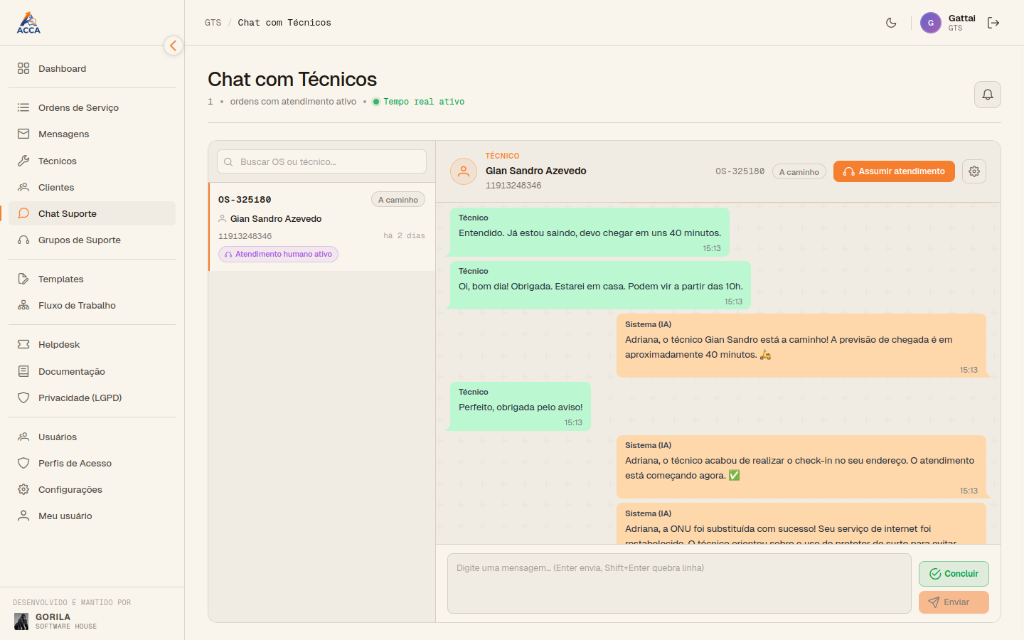The image size is (1024, 640).
Task: Click the Configurações gear icon in the sidebar
Action: click(24, 489)
